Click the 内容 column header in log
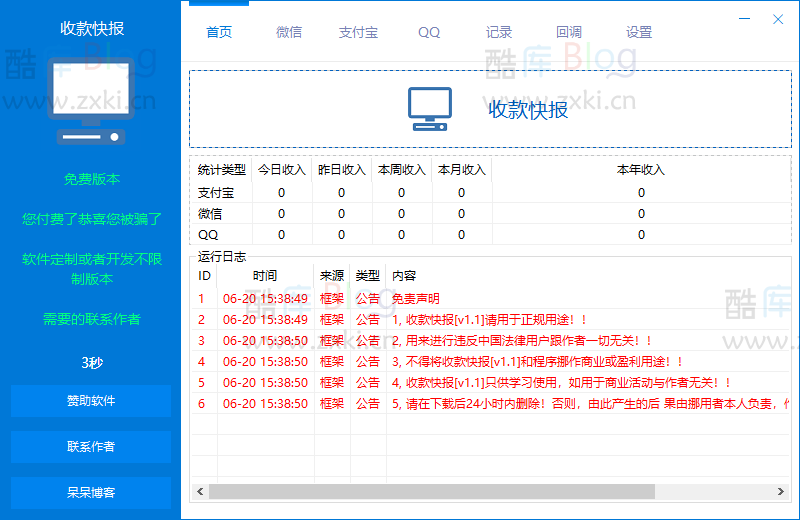 [x=588, y=276]
